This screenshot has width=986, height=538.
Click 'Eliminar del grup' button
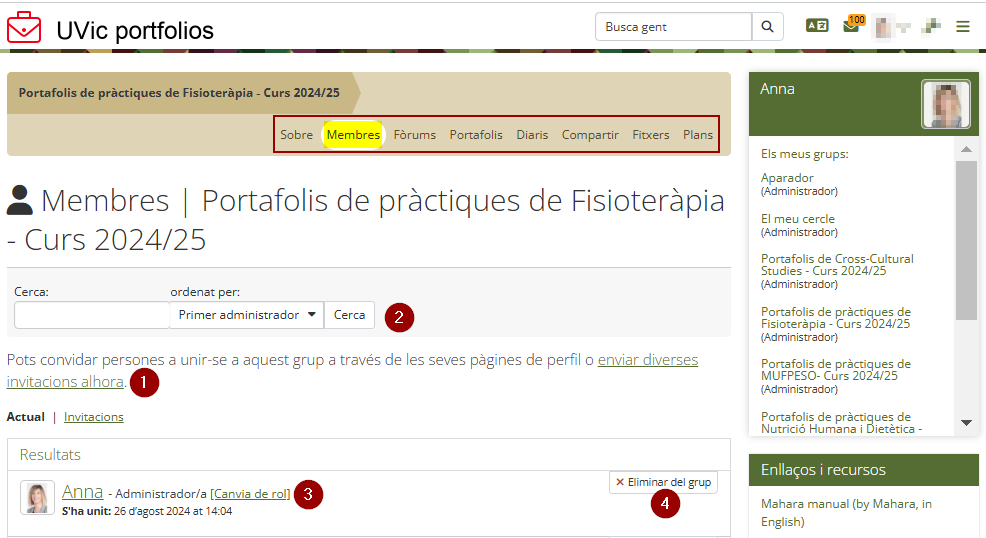pos(663,482)
